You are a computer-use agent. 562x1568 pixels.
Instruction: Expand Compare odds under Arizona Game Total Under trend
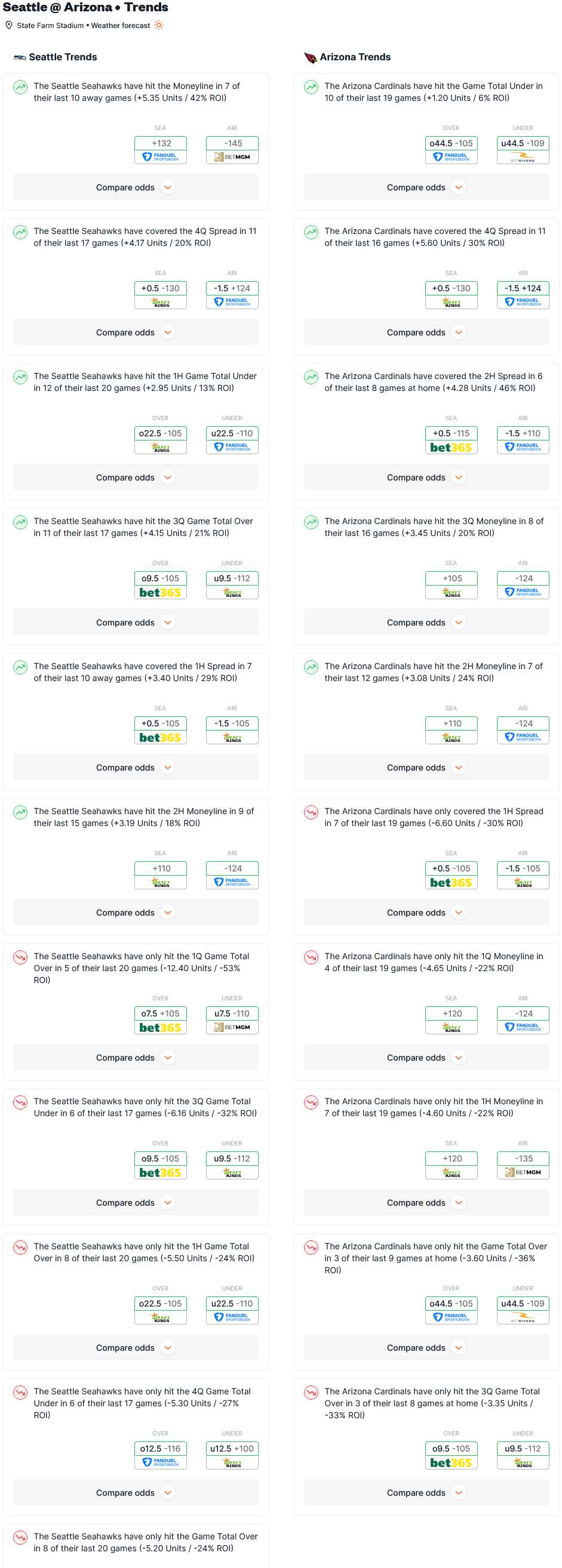(427, 187)
